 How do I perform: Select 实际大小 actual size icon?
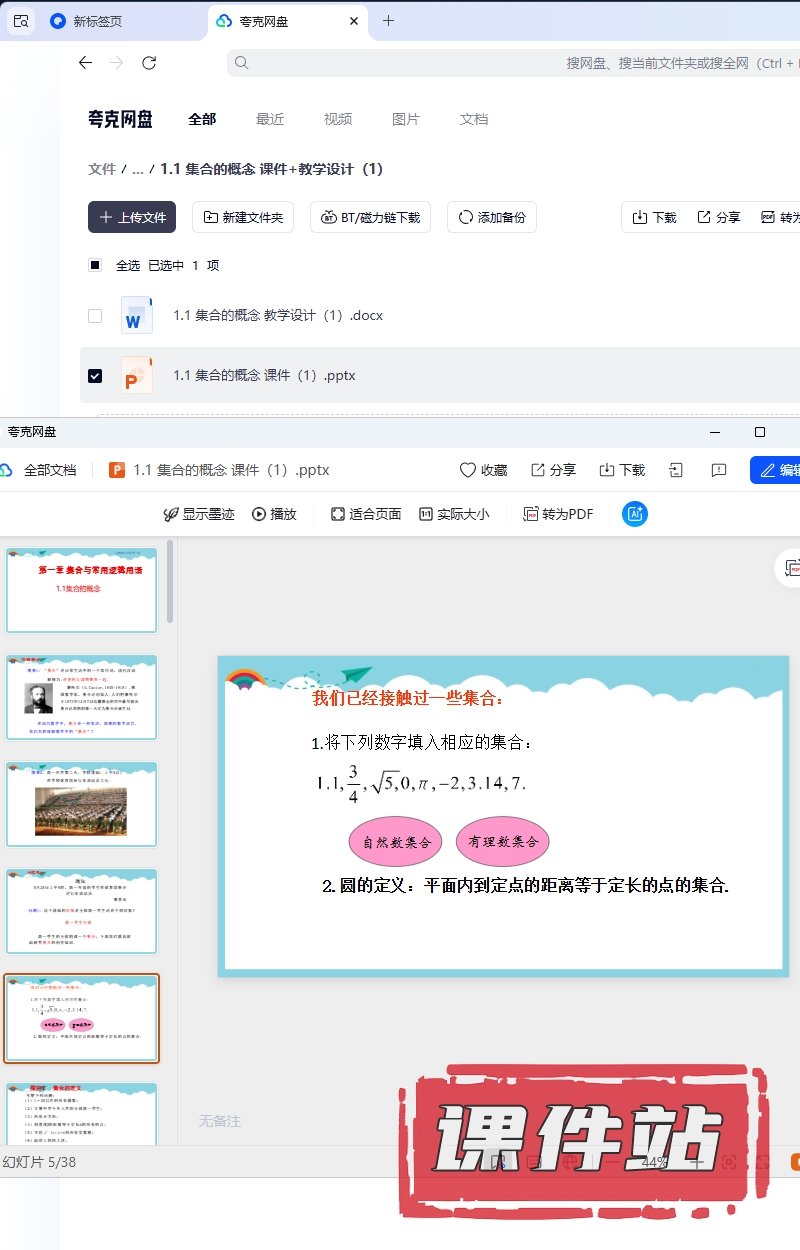(x=426, y=514)
